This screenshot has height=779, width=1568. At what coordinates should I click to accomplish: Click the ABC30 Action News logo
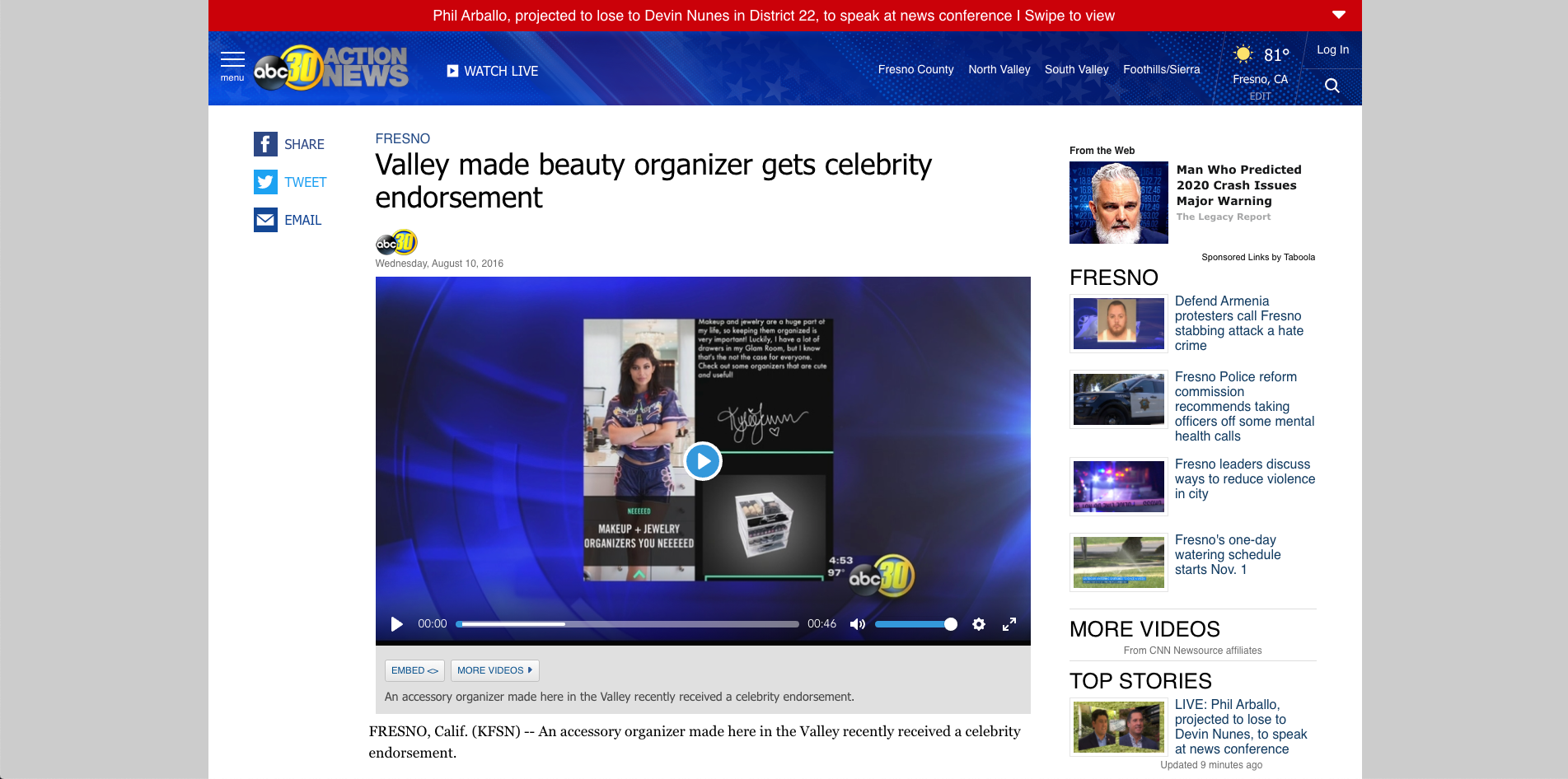(x=330, y=68)
